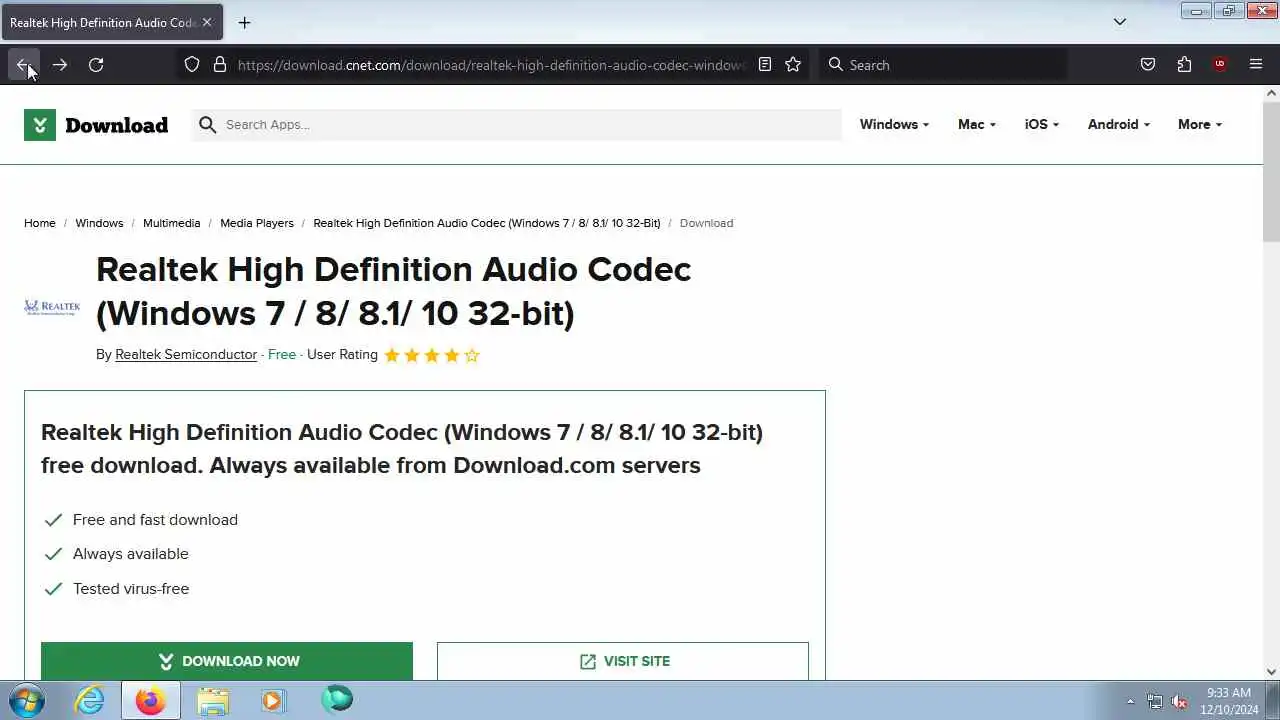
Task: Expand the Windows menu
Action: coord(894,124)
